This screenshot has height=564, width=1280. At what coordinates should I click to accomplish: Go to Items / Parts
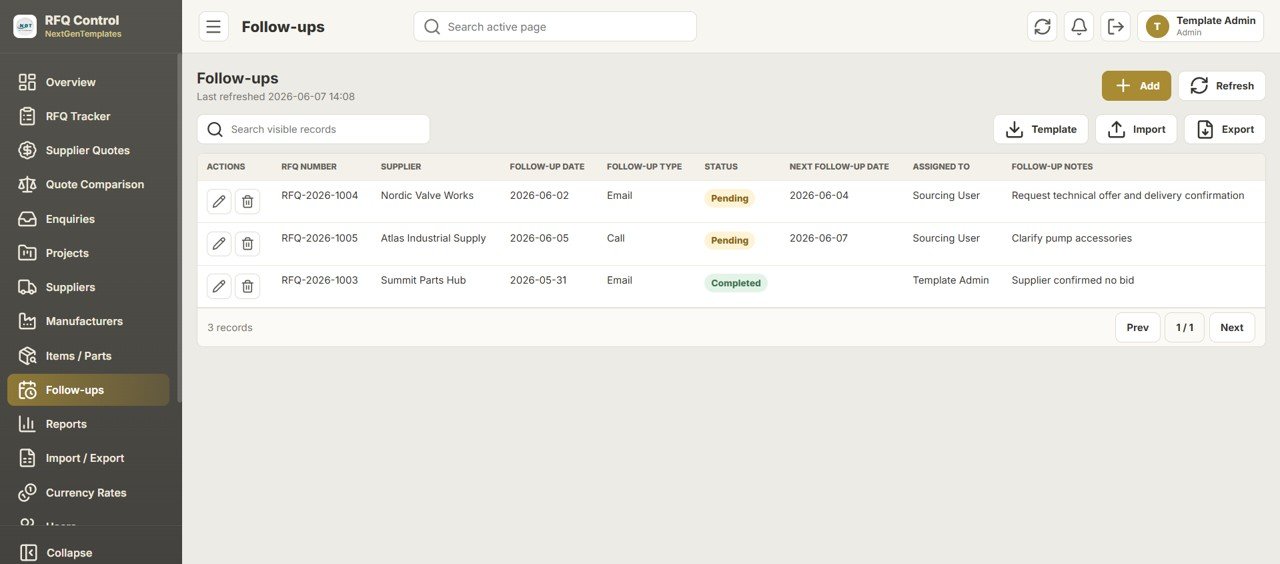tap(88, 356)
